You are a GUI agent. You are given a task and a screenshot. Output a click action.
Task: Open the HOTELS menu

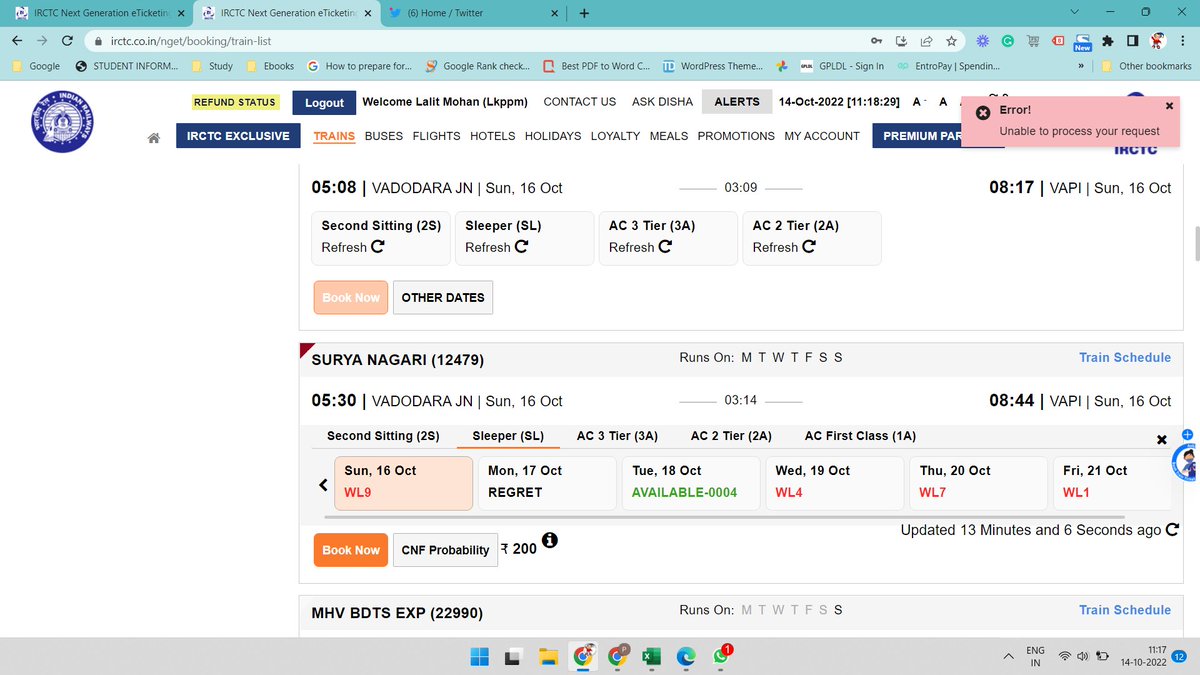tap(493, 136)
